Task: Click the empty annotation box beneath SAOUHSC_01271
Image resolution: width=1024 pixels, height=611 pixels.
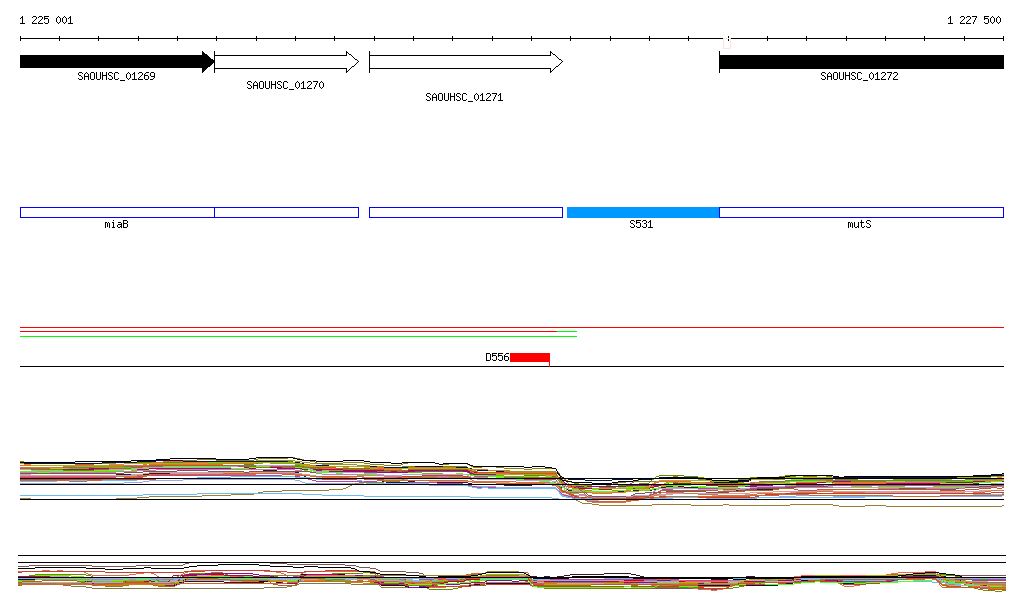Action: [465, 212]
